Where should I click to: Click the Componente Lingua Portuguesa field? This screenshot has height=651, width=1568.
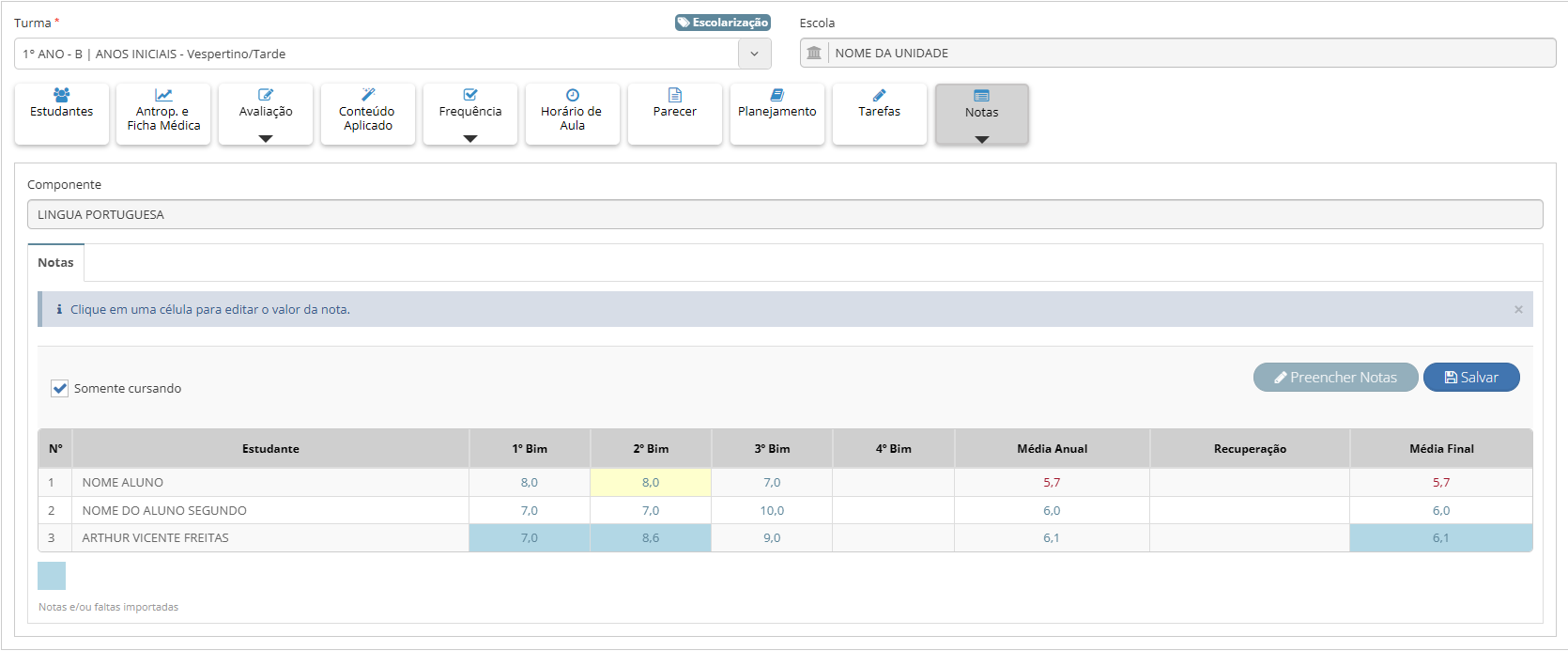pyautogui.click(x=785, y=214)
